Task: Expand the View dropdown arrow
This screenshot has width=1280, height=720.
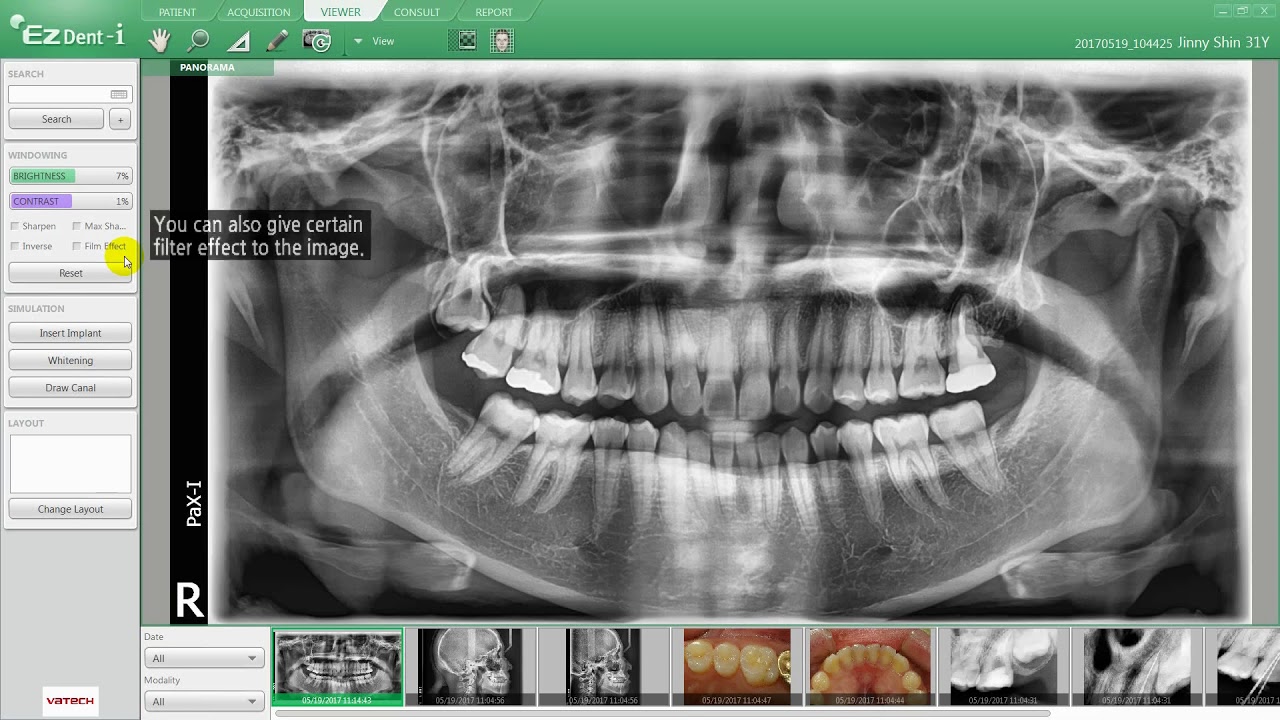Action: tap(358, 41)
